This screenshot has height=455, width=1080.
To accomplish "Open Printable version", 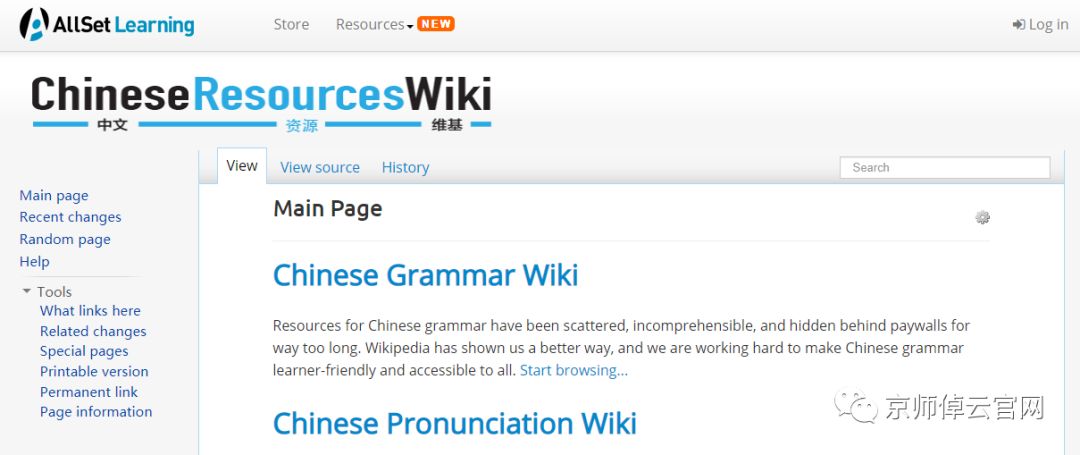I will (x=94, y=371).
